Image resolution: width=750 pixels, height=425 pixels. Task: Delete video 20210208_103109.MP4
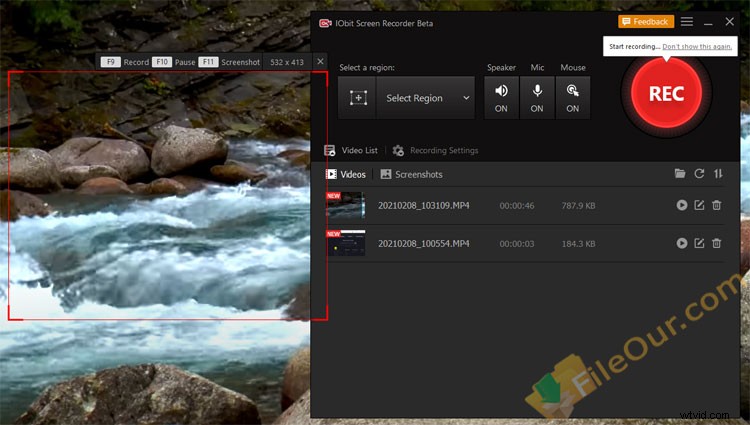[717, 205]
